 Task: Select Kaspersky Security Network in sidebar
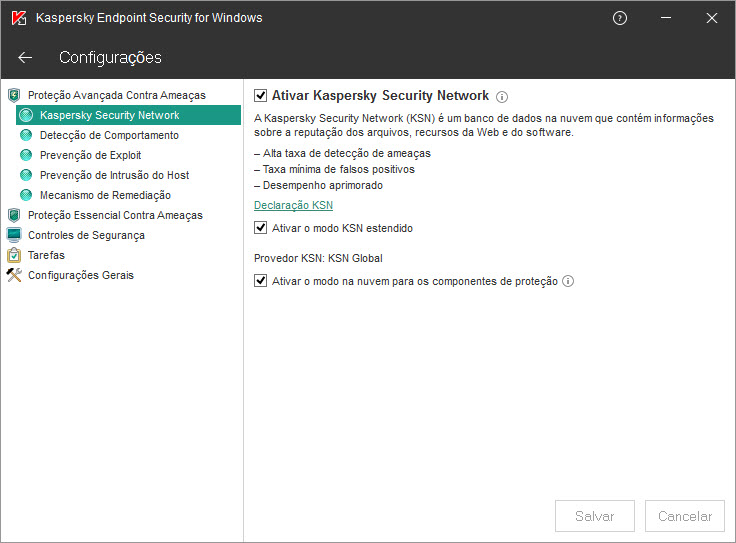pos(128,115)
